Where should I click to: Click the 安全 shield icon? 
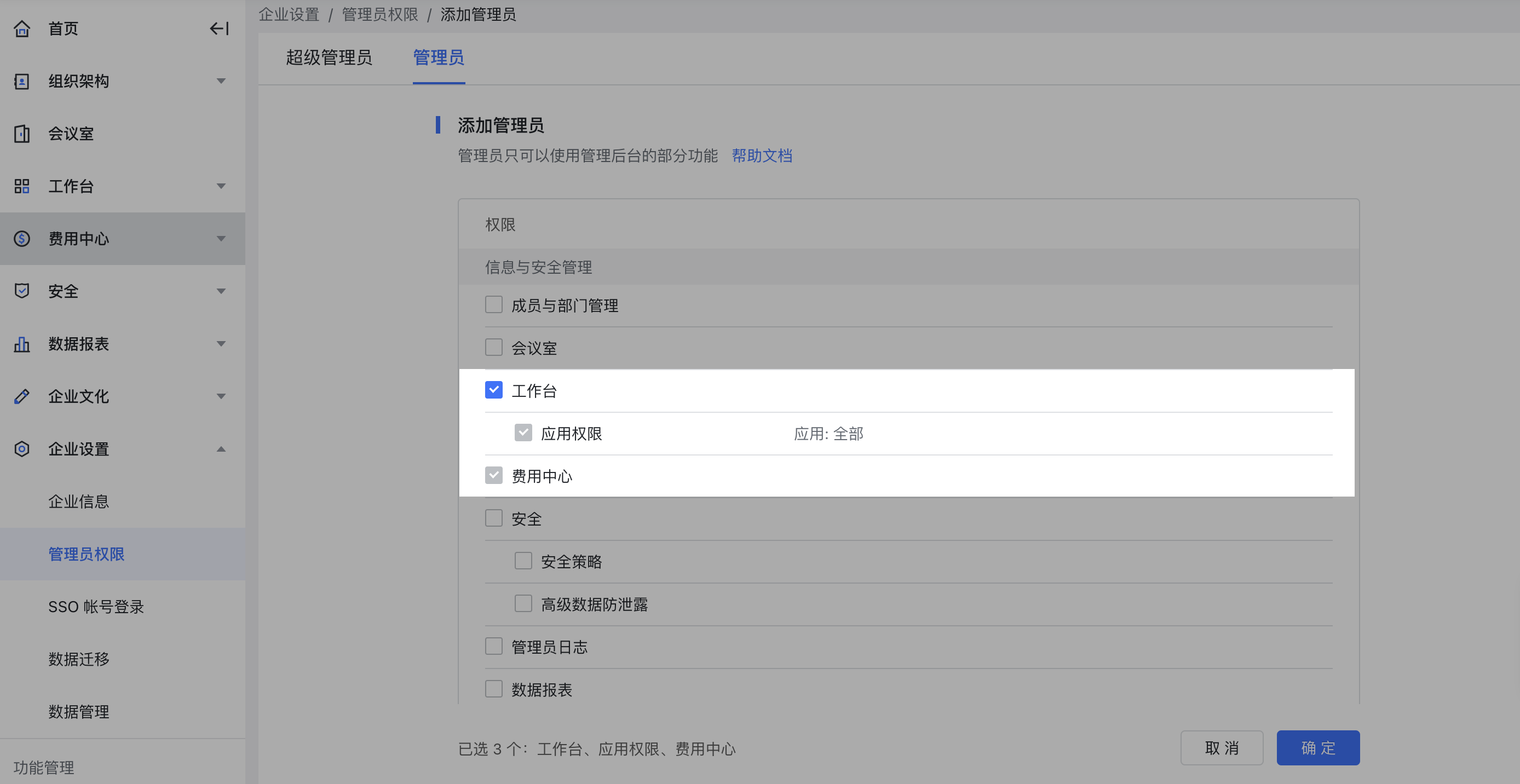pyautogui.click(x=22, y=291)
